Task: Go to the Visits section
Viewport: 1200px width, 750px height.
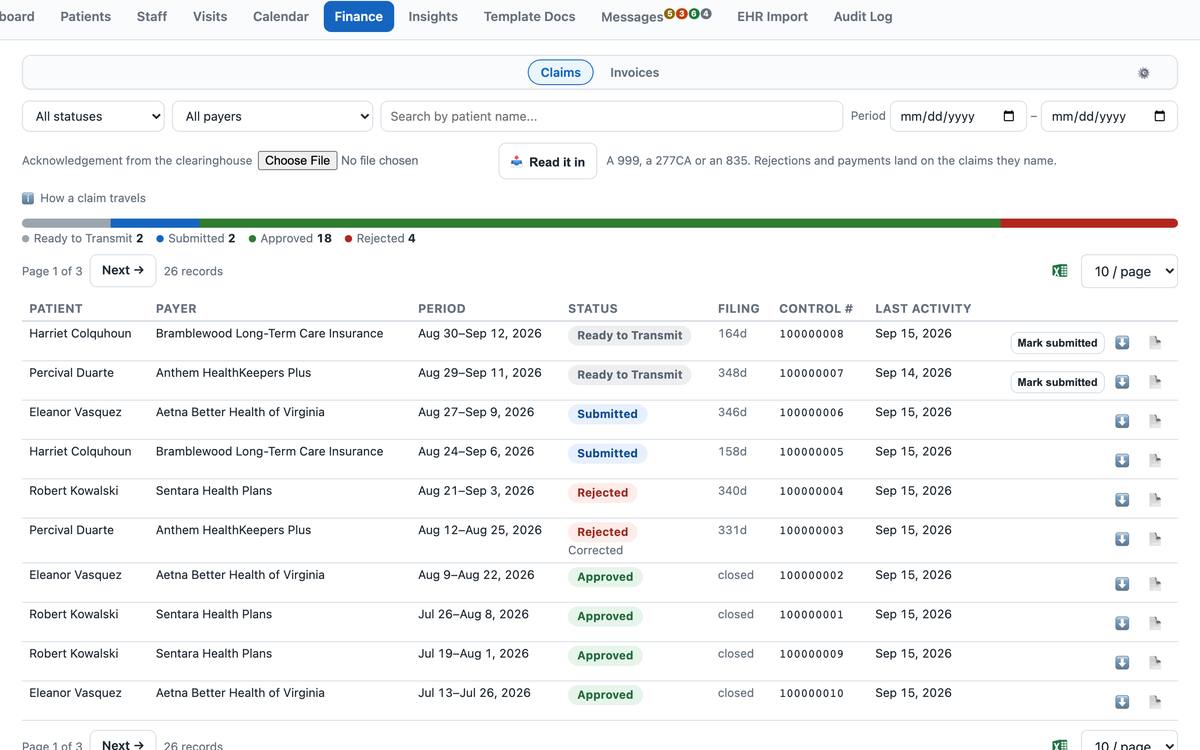Action: (210, 16)
